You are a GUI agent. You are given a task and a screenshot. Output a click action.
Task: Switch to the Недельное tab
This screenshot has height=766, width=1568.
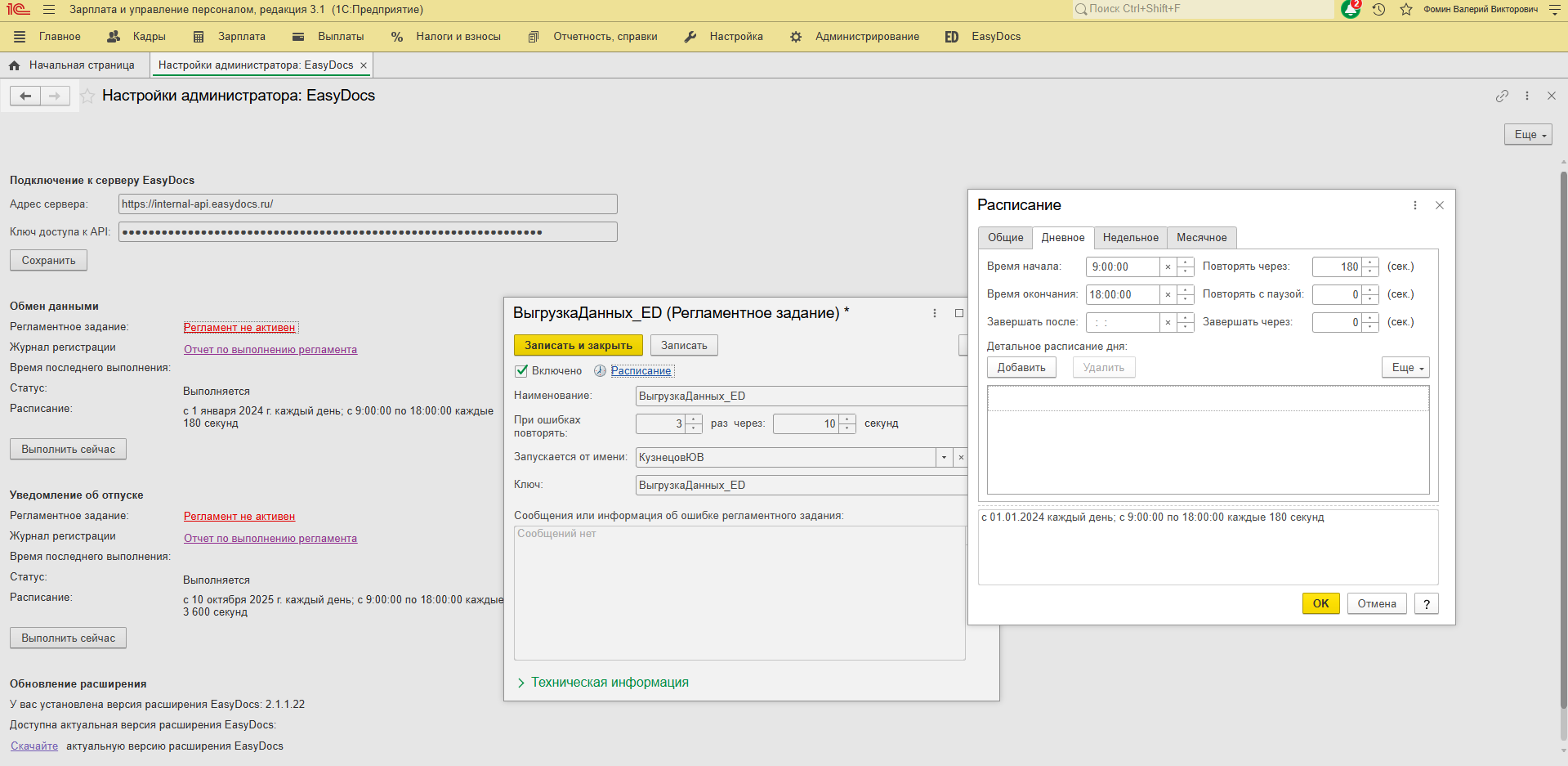pos(1130,238)
